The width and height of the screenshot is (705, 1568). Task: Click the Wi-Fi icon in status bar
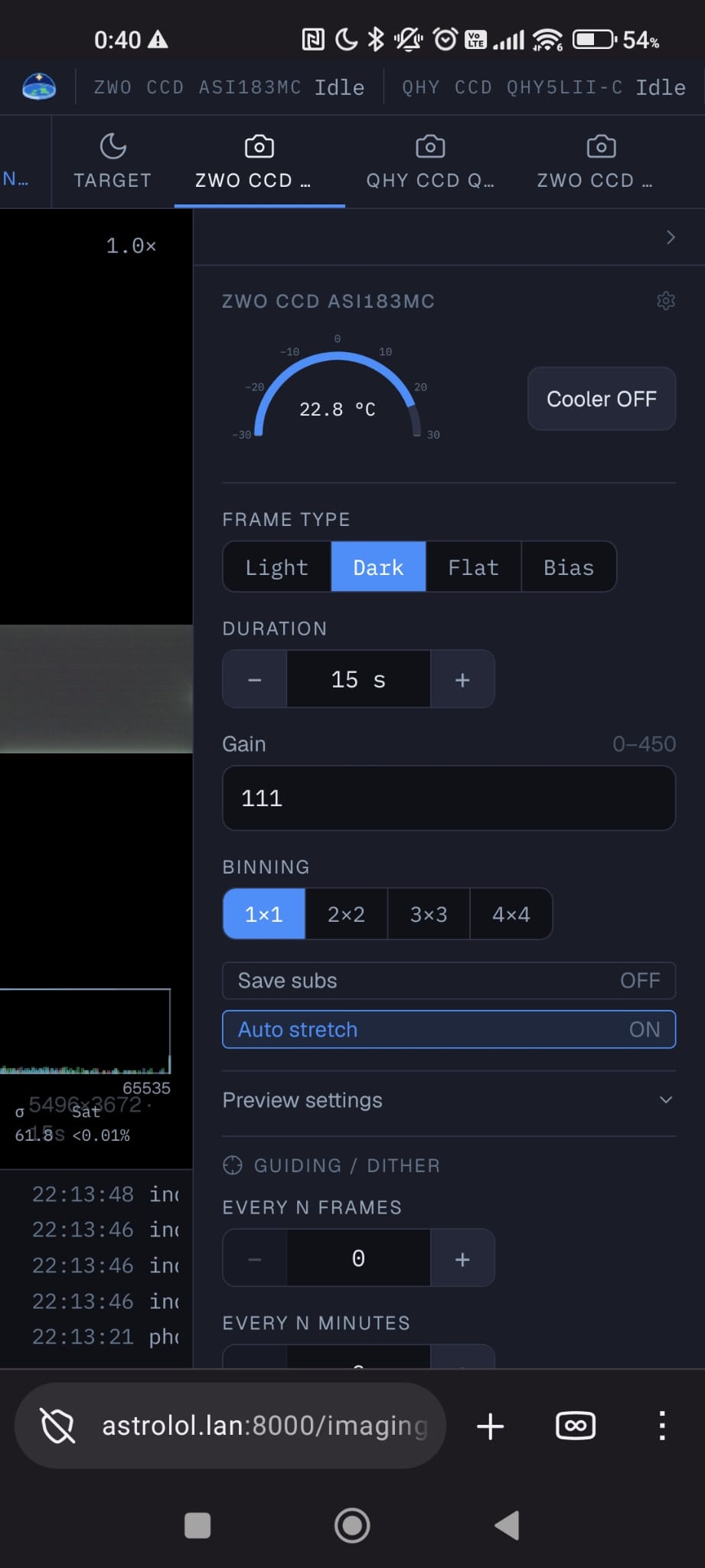(x=547, y=39)
